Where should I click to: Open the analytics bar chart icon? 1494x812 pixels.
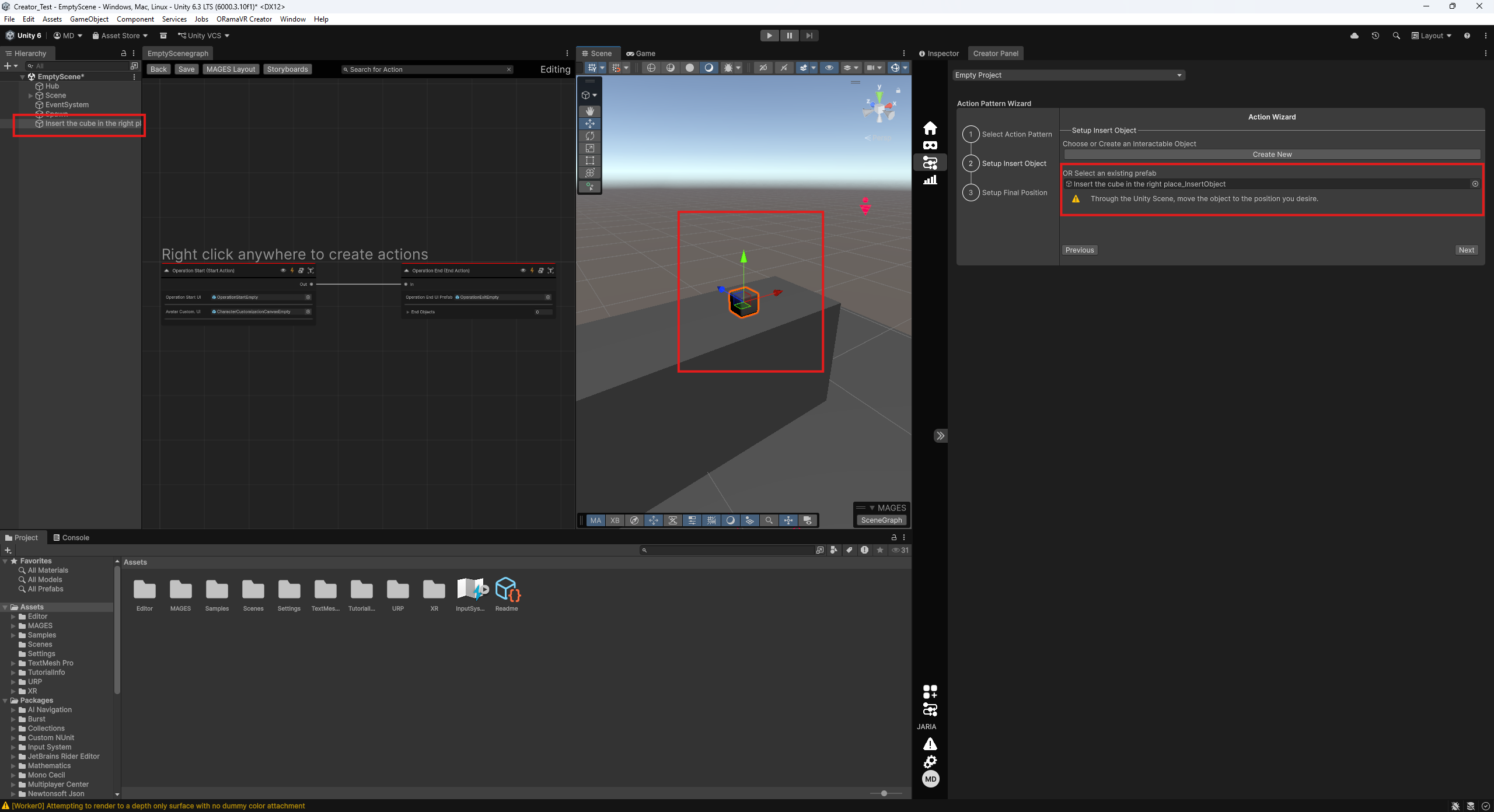tap(930, 180)
